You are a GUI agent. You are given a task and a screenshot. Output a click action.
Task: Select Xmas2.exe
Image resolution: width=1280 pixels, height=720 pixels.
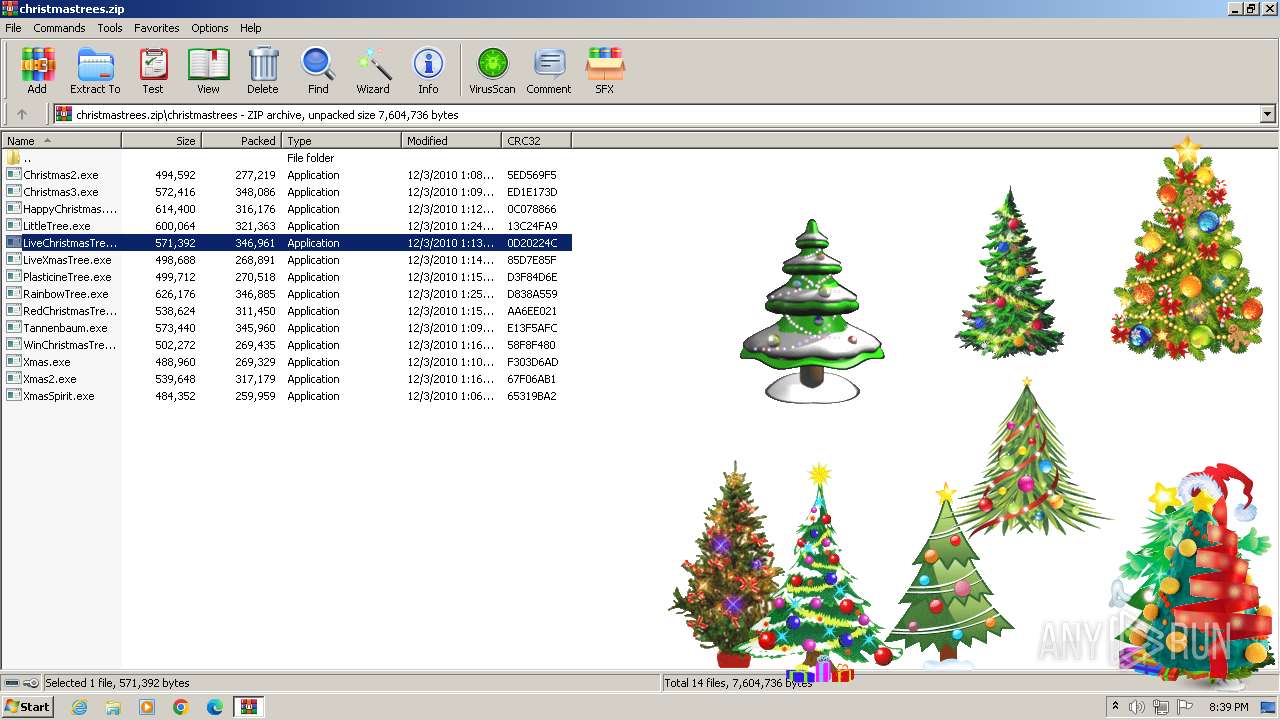tap(286, 379)
